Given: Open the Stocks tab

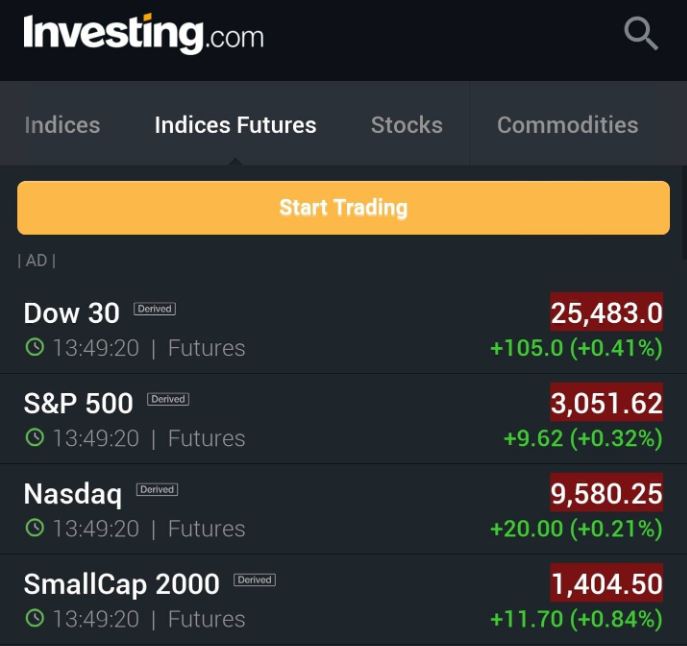Looking at the screenshot, I should tap(406, 125).
